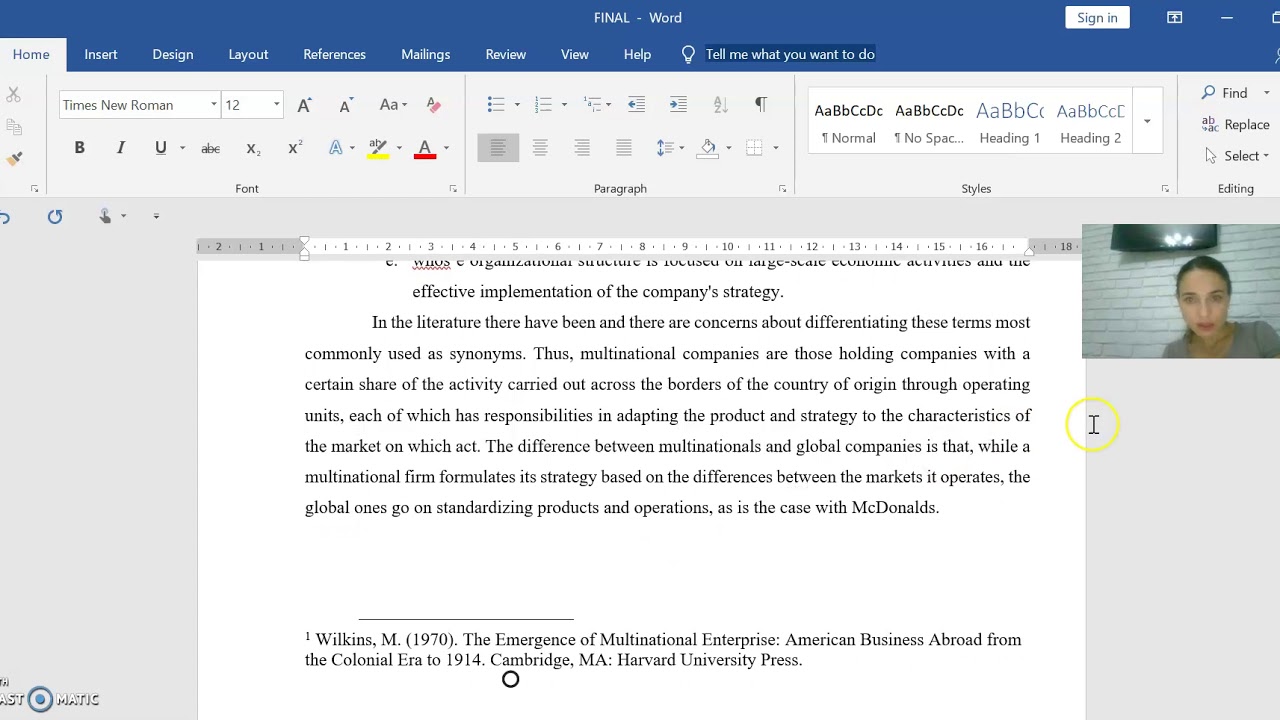Screen dimensions: 1280x720
Task: Open Ribbon Display Options icon
Action: (1175, 17)
